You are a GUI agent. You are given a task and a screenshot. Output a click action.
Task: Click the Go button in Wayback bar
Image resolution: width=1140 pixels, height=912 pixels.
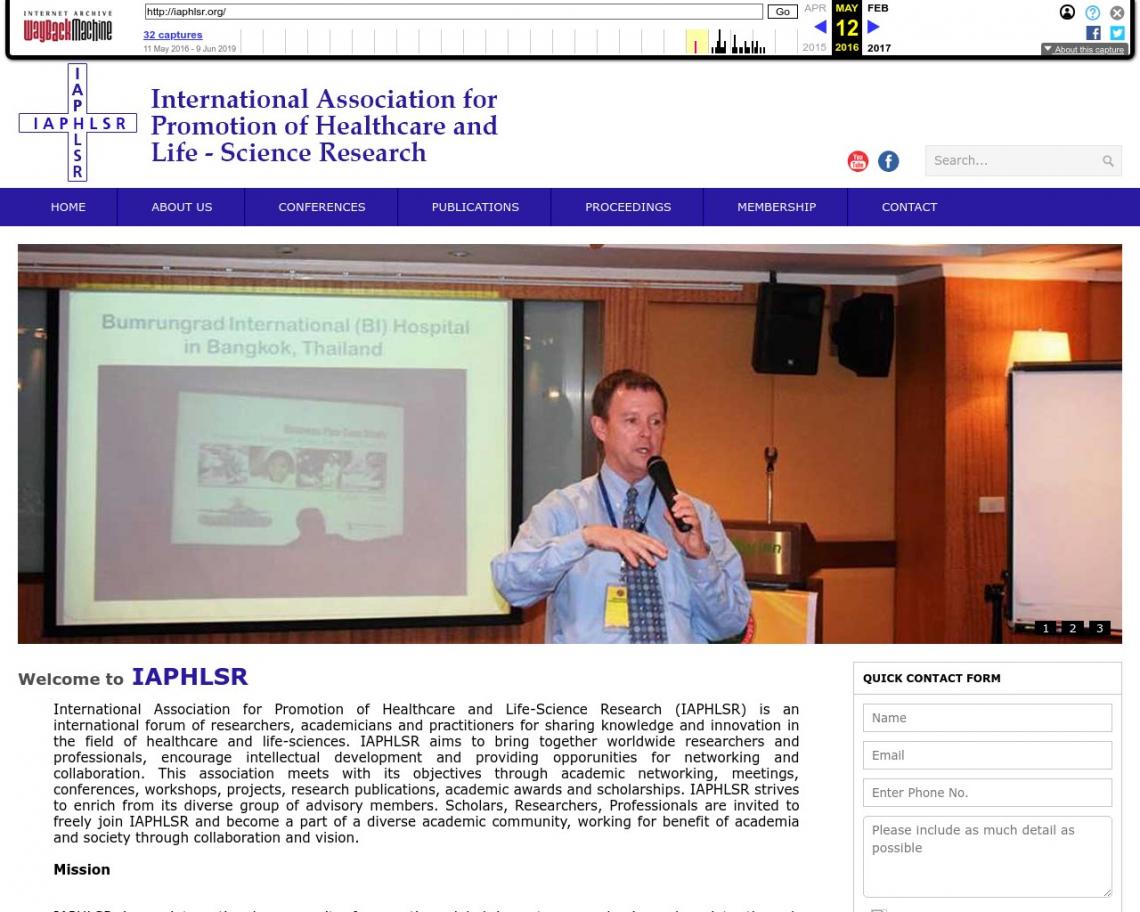click(782, 12)
